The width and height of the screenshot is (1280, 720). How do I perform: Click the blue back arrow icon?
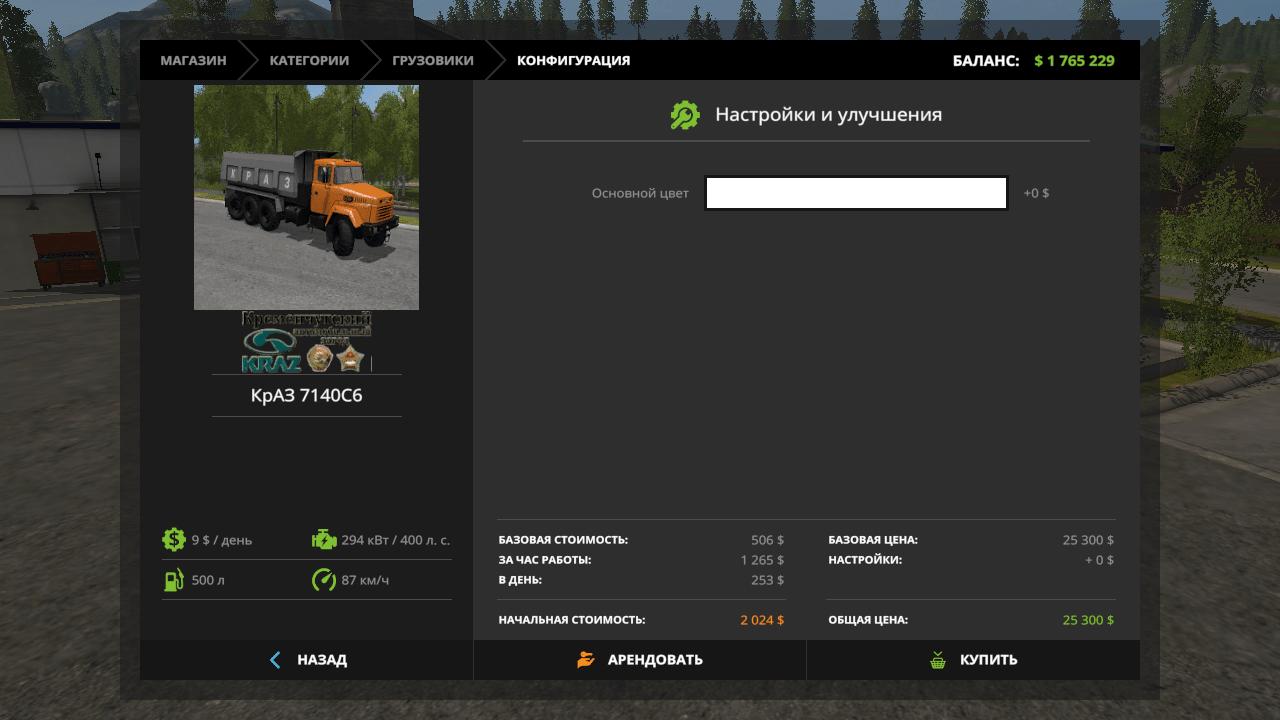(x=275, y=660)
